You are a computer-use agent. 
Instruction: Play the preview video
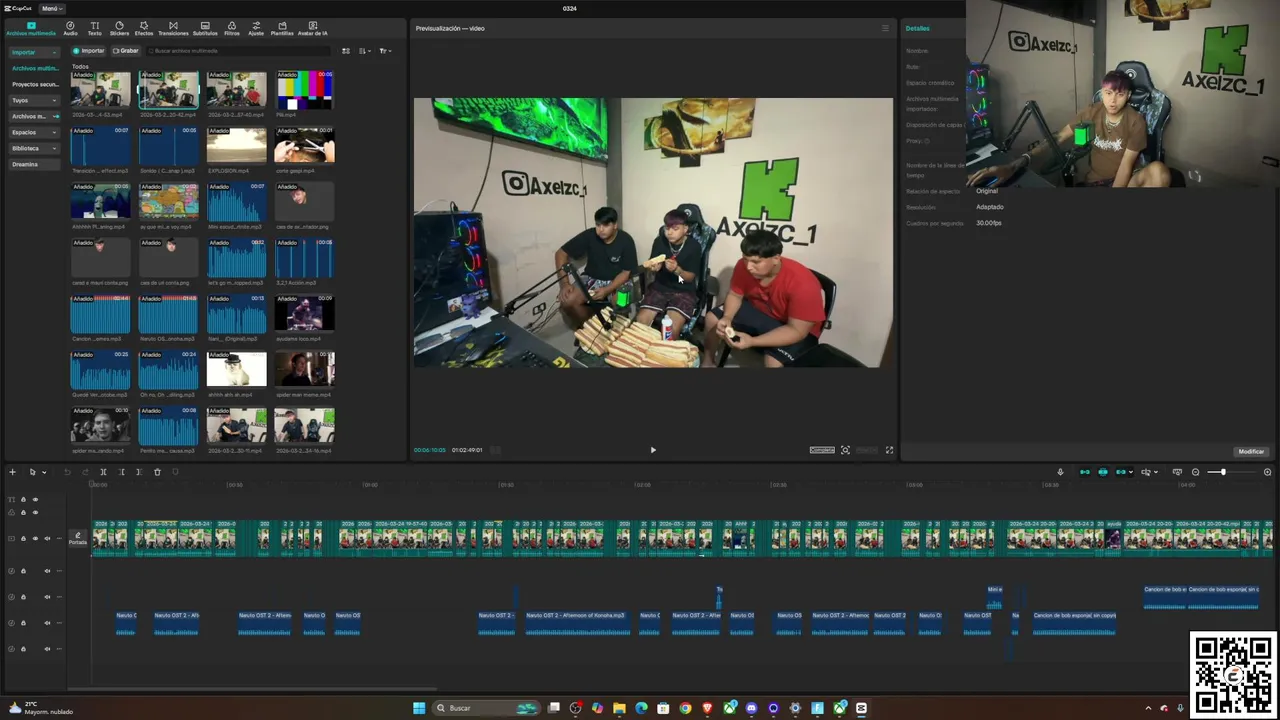[653, 450]
